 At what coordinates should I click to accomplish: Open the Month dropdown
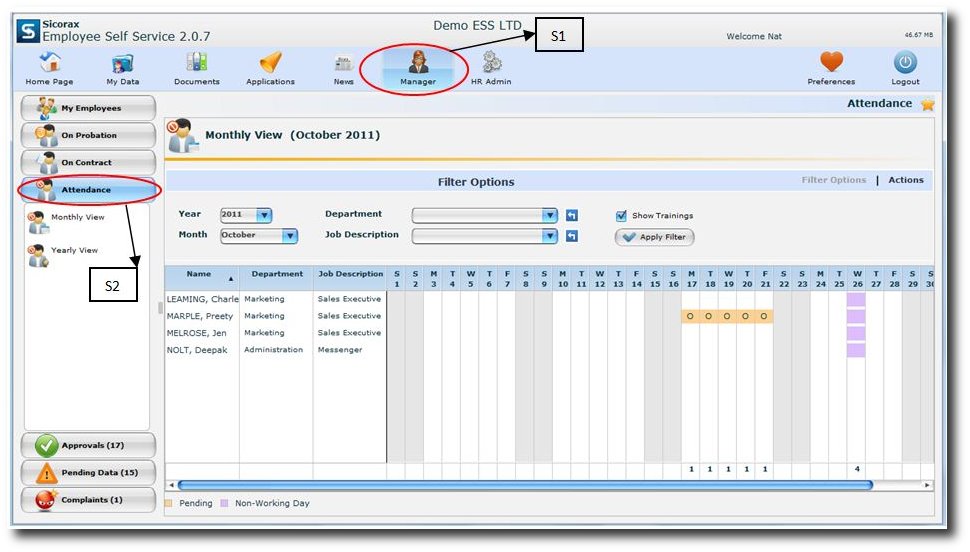(289, 236)
